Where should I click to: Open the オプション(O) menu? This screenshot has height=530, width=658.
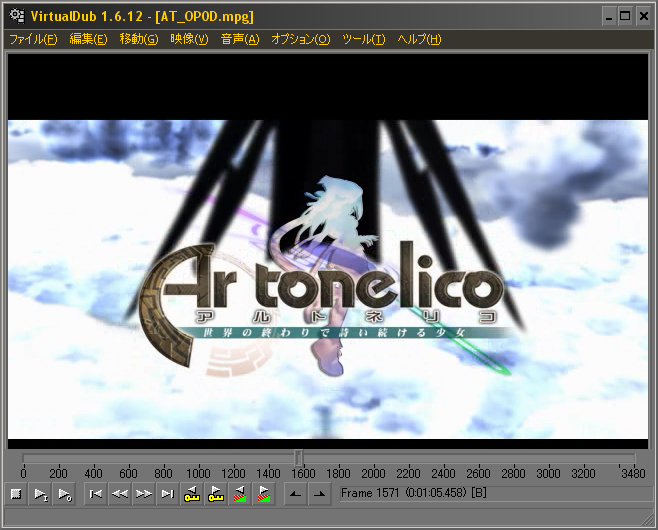click(x=300, y=39)
